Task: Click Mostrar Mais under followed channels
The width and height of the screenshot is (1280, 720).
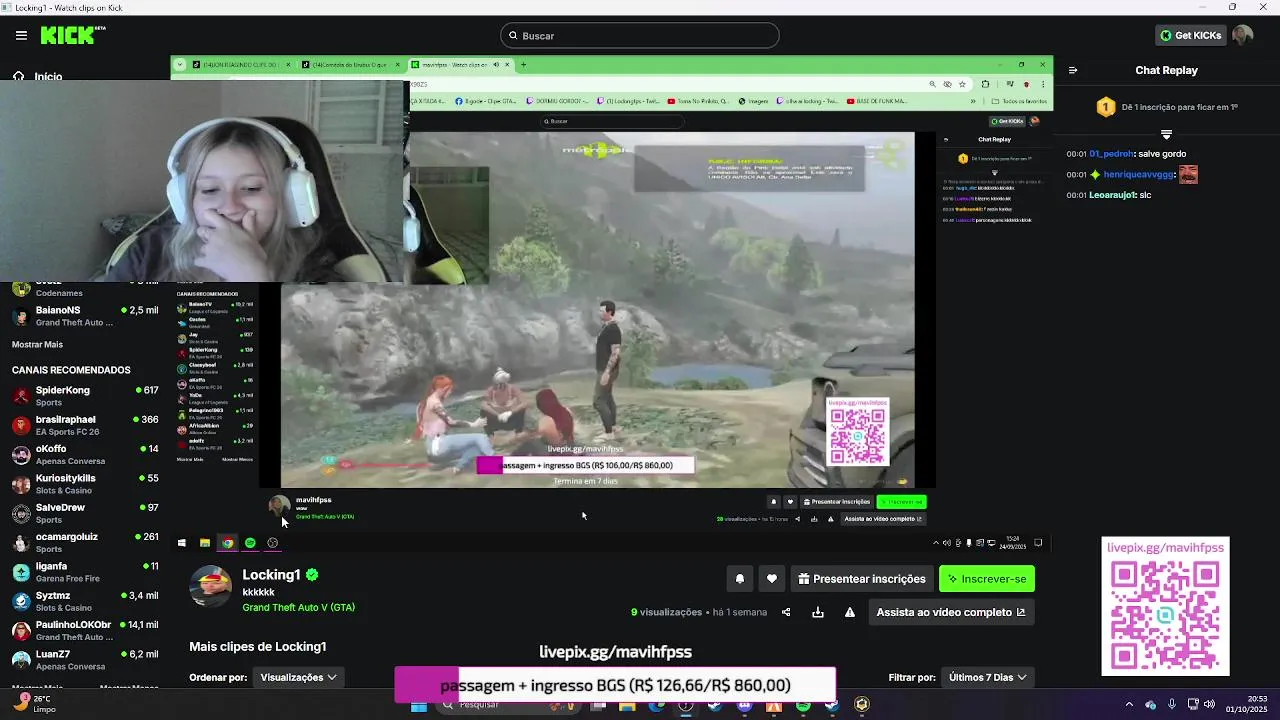Action: point(37,344)
